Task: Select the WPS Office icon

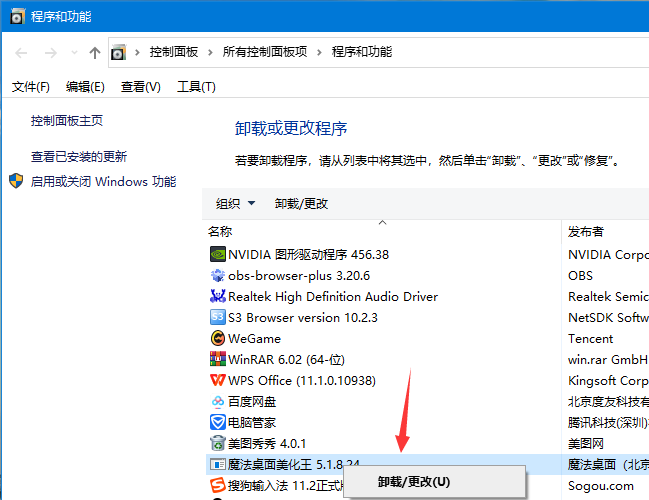Action: tap(218, 380)
